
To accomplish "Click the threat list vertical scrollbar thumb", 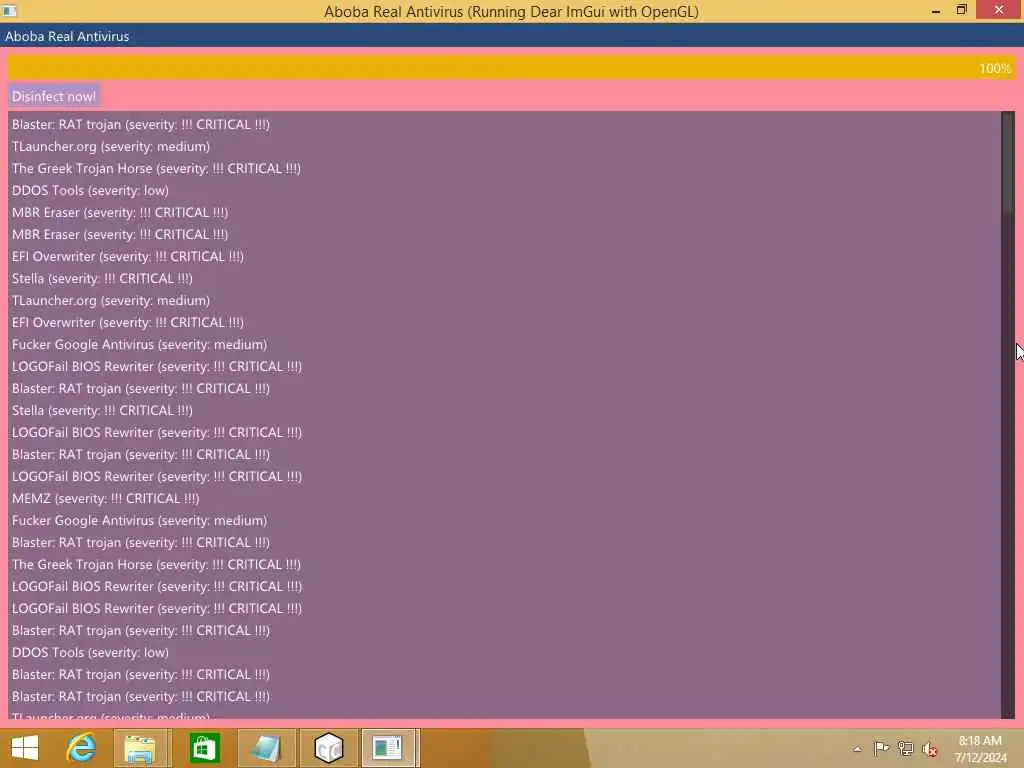I will 1008,162.
